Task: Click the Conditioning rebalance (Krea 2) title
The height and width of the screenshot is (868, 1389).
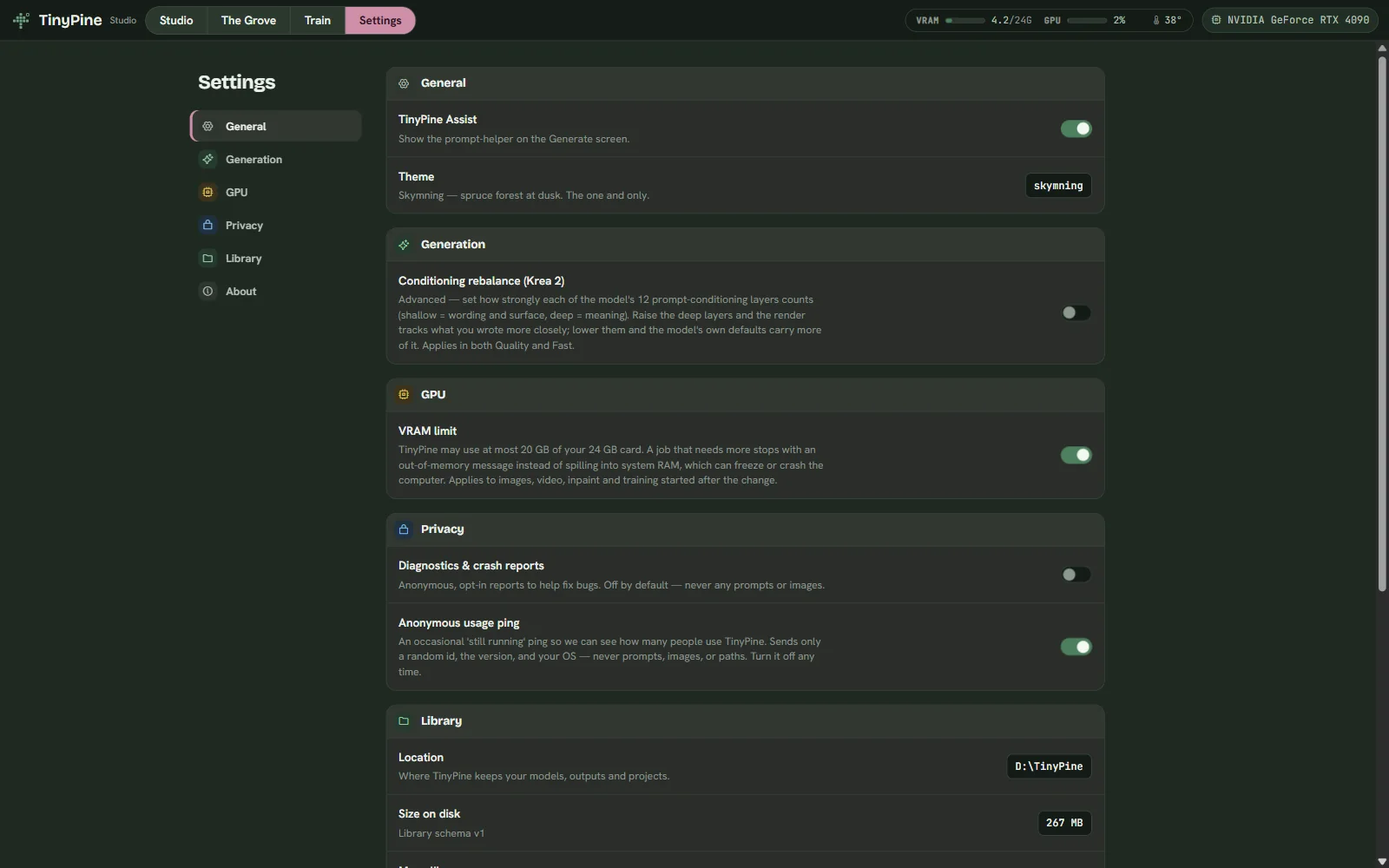Action: tap(481, 281)
